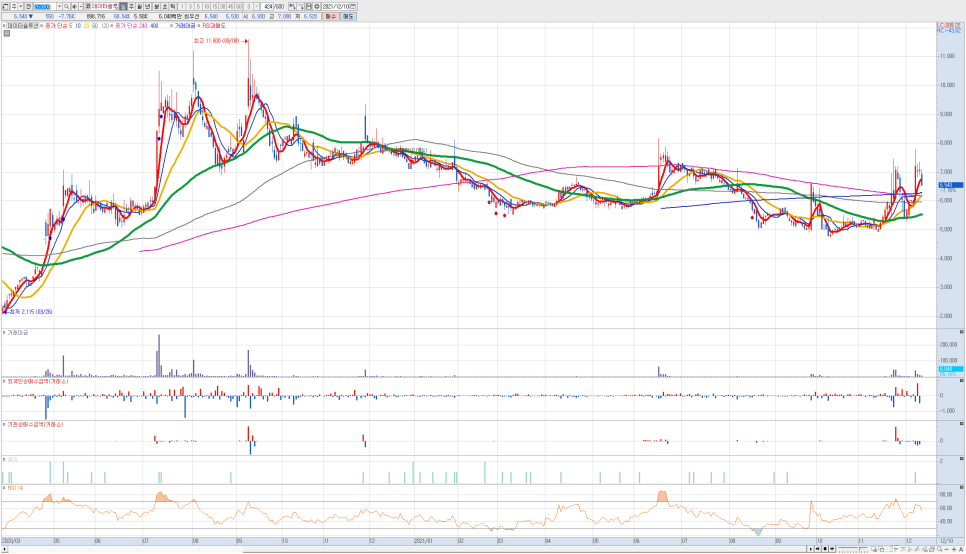Select the minute (분) period button
This screenshot has width=966, height=554.
coord(156,6)
